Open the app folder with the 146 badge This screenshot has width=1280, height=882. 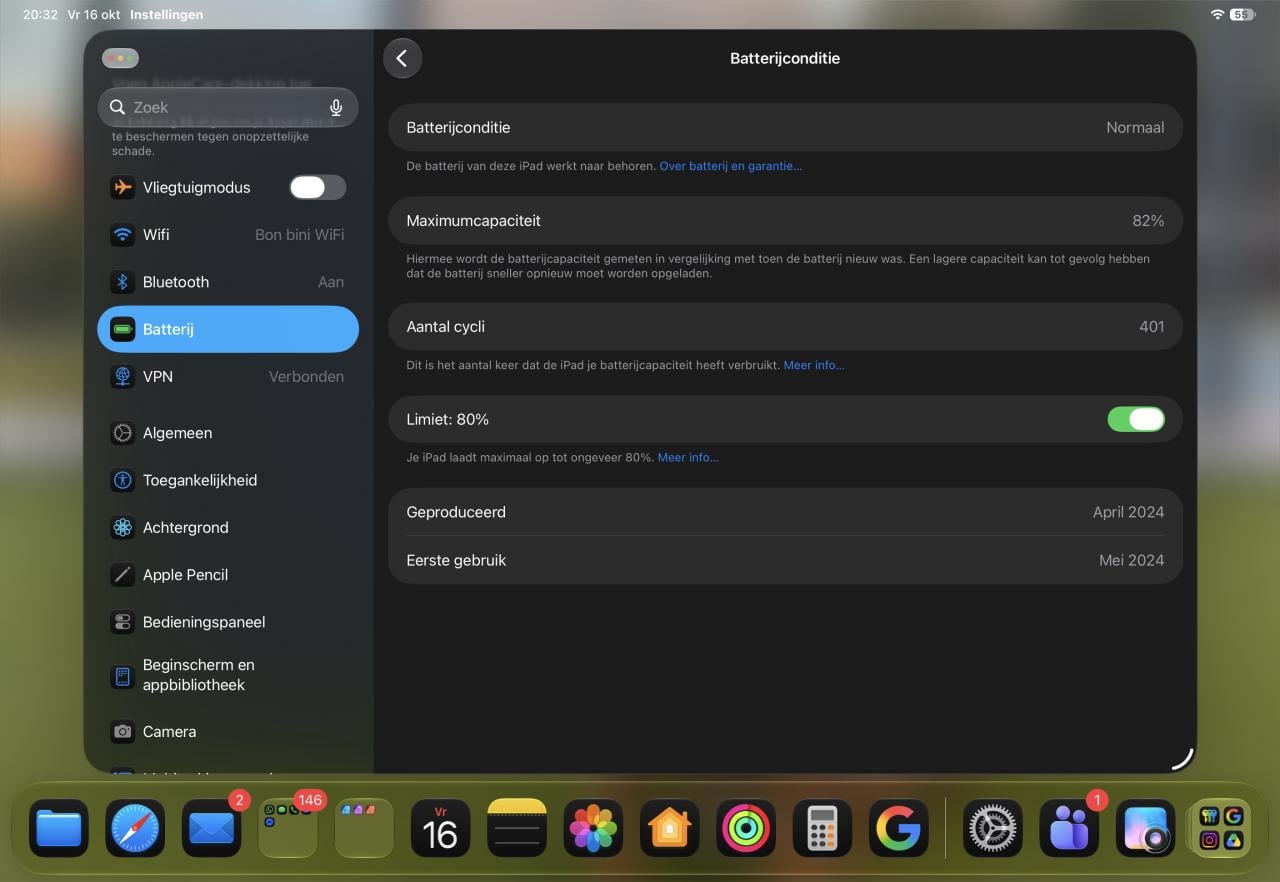(288, 828)
